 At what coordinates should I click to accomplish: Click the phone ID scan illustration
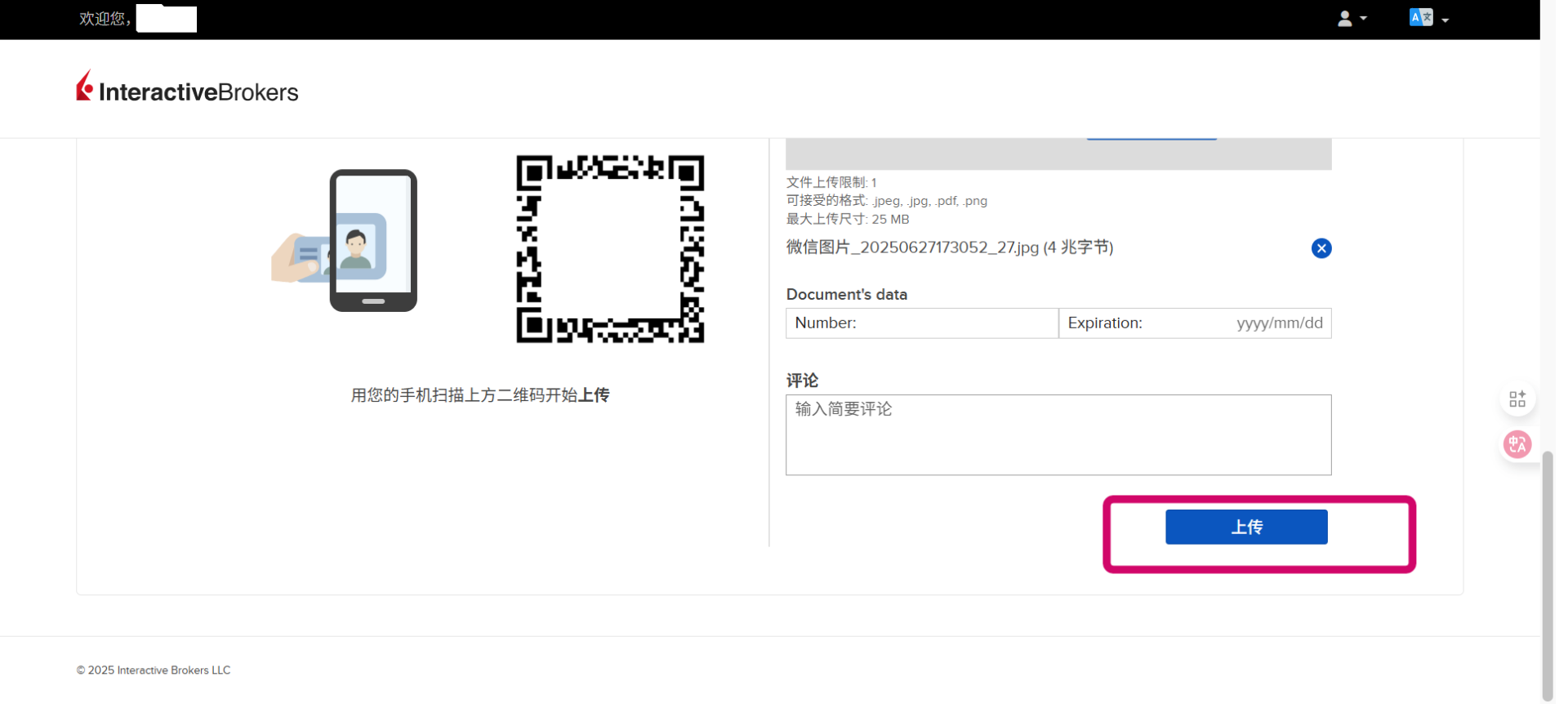(x=345, y=241)
